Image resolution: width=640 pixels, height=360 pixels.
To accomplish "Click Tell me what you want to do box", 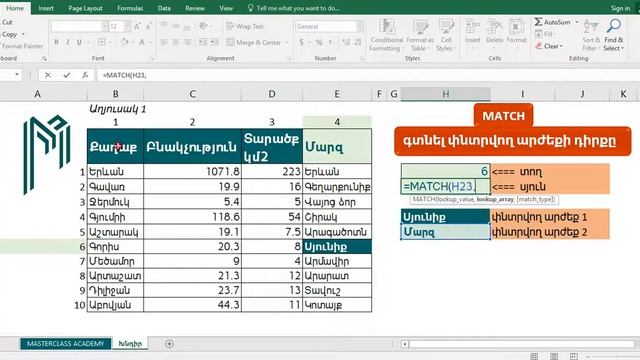I will [x=293, y=8].
